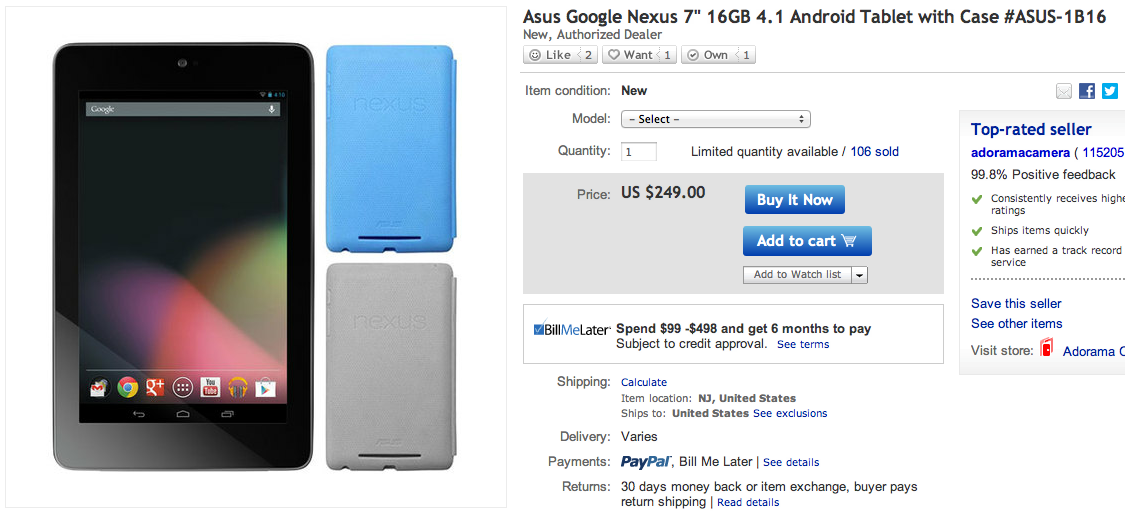Open the 106 sold link

coord(874,152)
